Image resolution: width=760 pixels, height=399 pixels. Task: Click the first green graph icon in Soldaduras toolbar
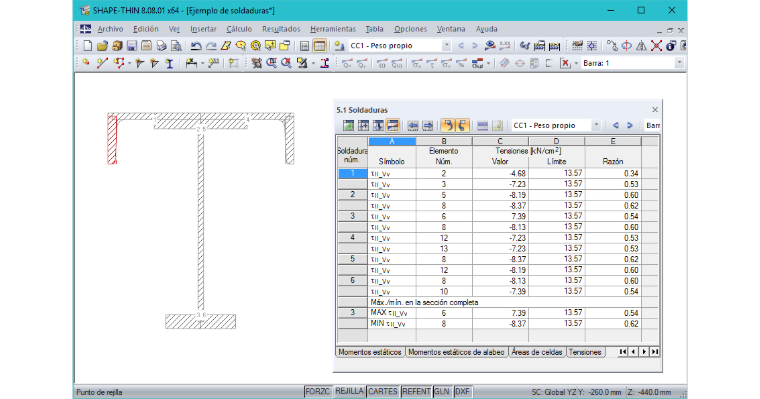pos(348,126)
